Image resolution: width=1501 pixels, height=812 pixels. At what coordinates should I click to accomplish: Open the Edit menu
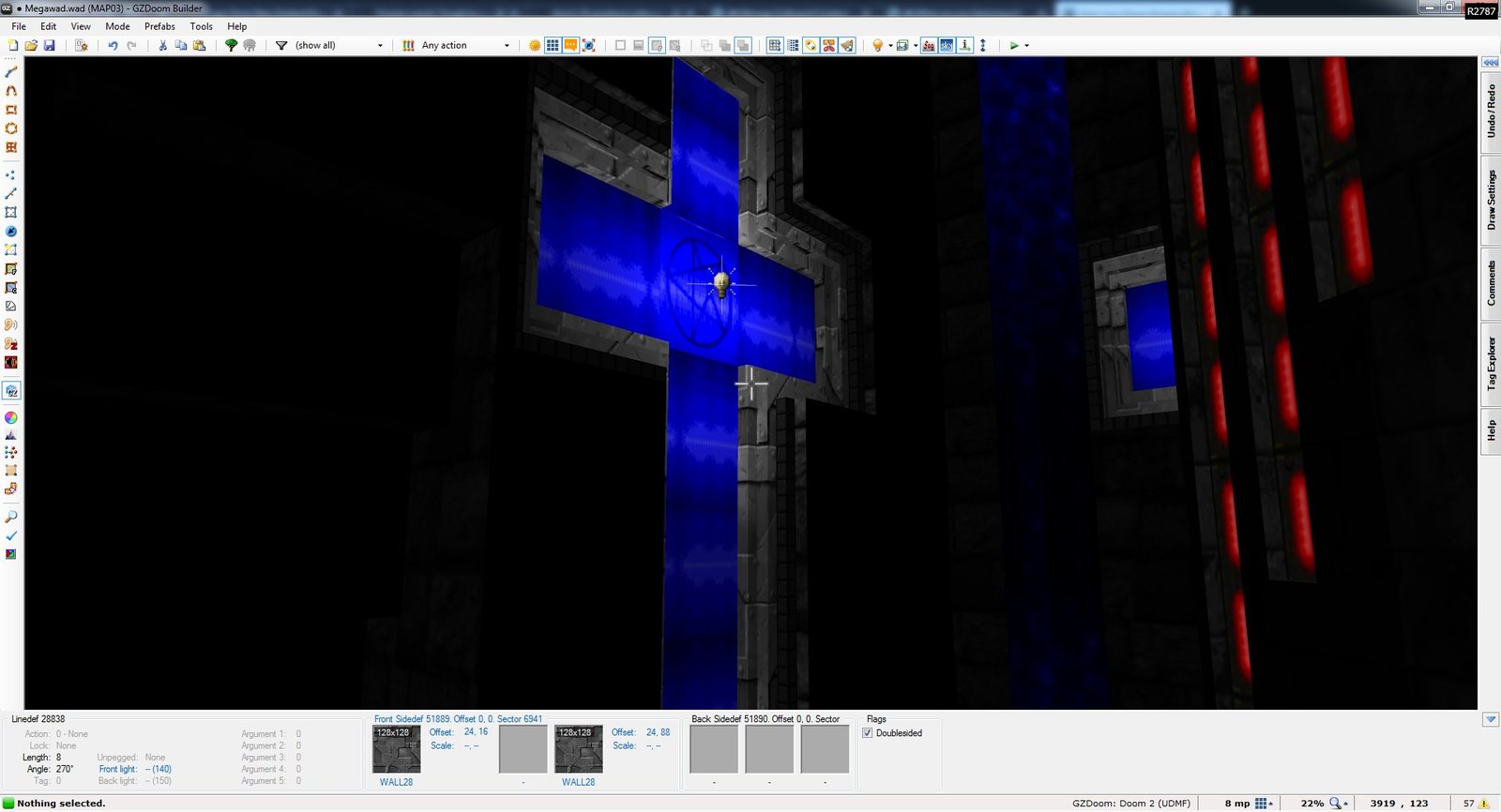tap(48, 26)
